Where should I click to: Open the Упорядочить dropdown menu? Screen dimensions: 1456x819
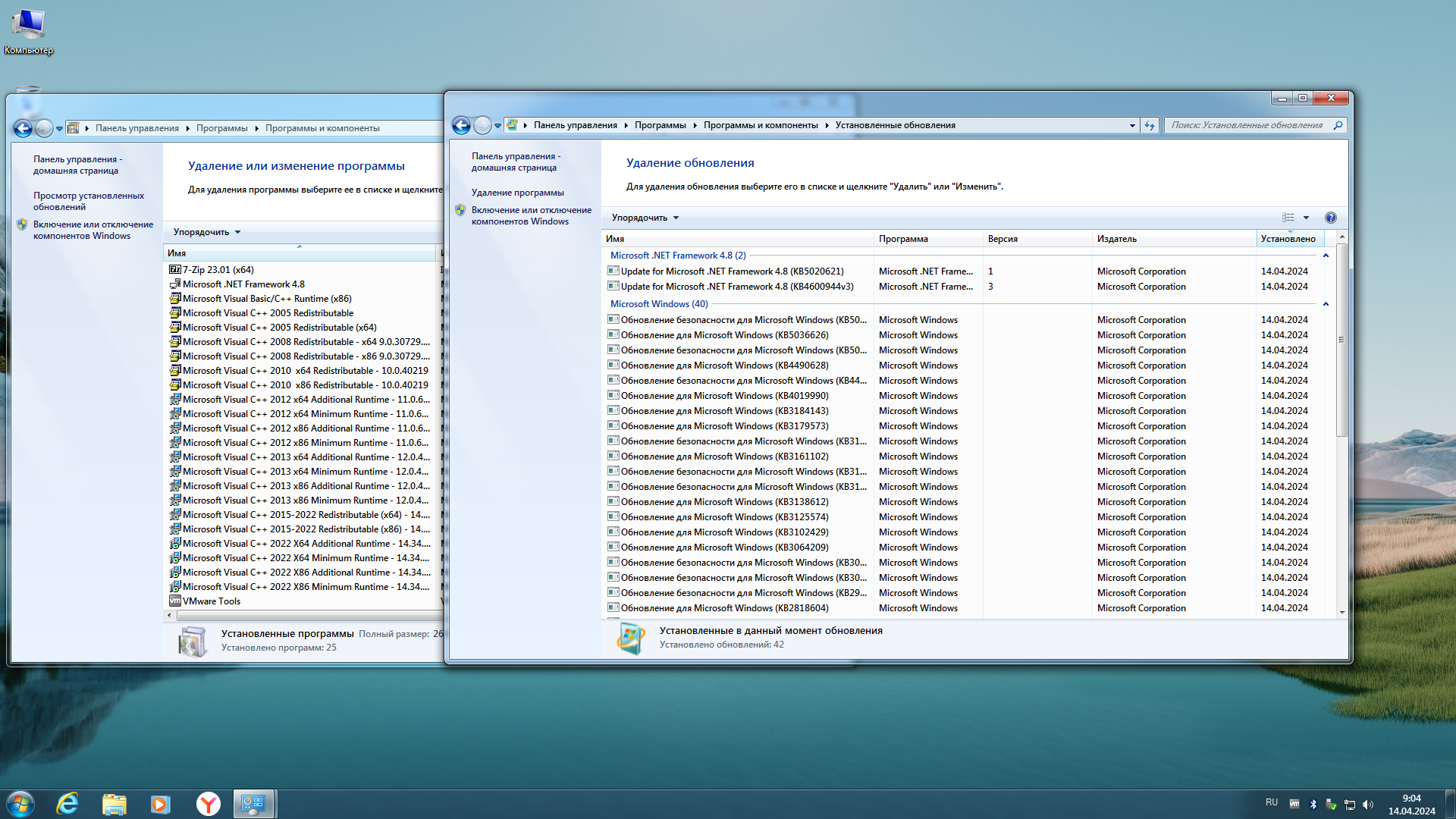click(x=644, y=218)
